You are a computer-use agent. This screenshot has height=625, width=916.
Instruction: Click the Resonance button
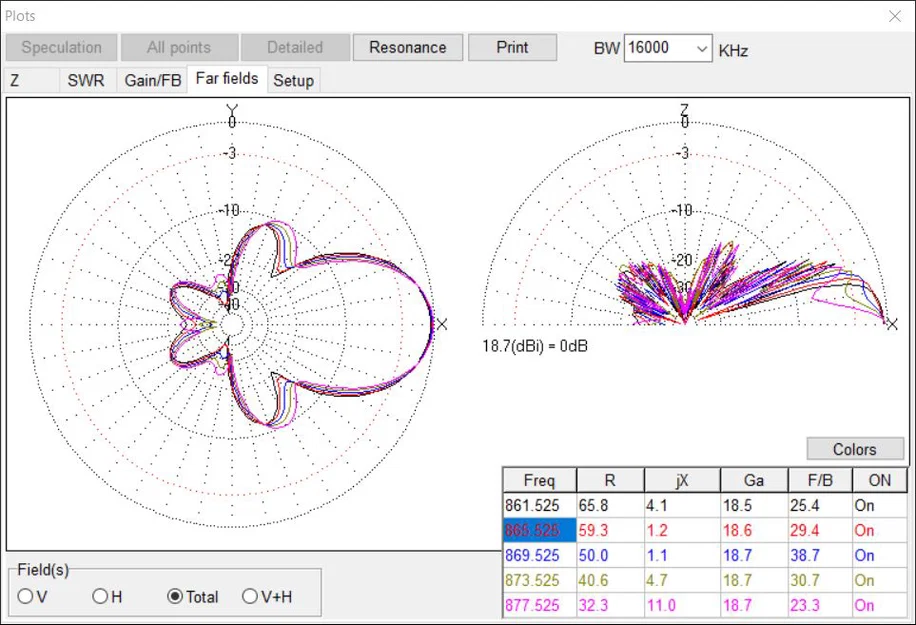407,47
